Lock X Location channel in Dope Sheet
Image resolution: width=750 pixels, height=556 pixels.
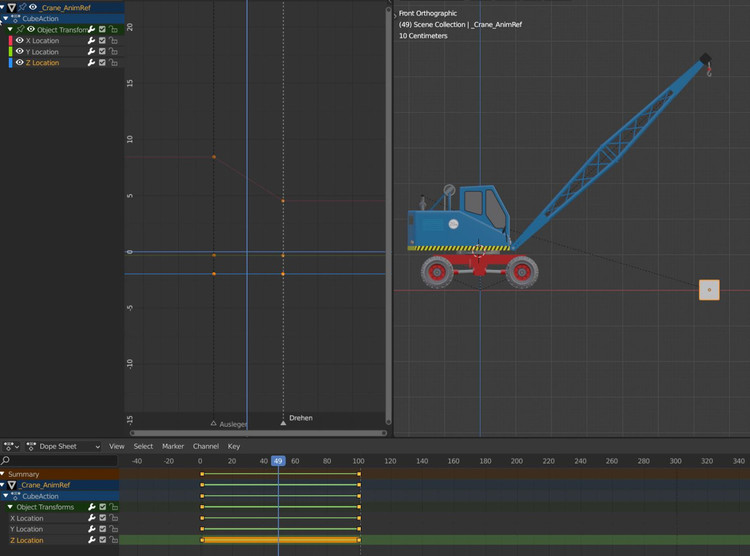click(113, 518)
